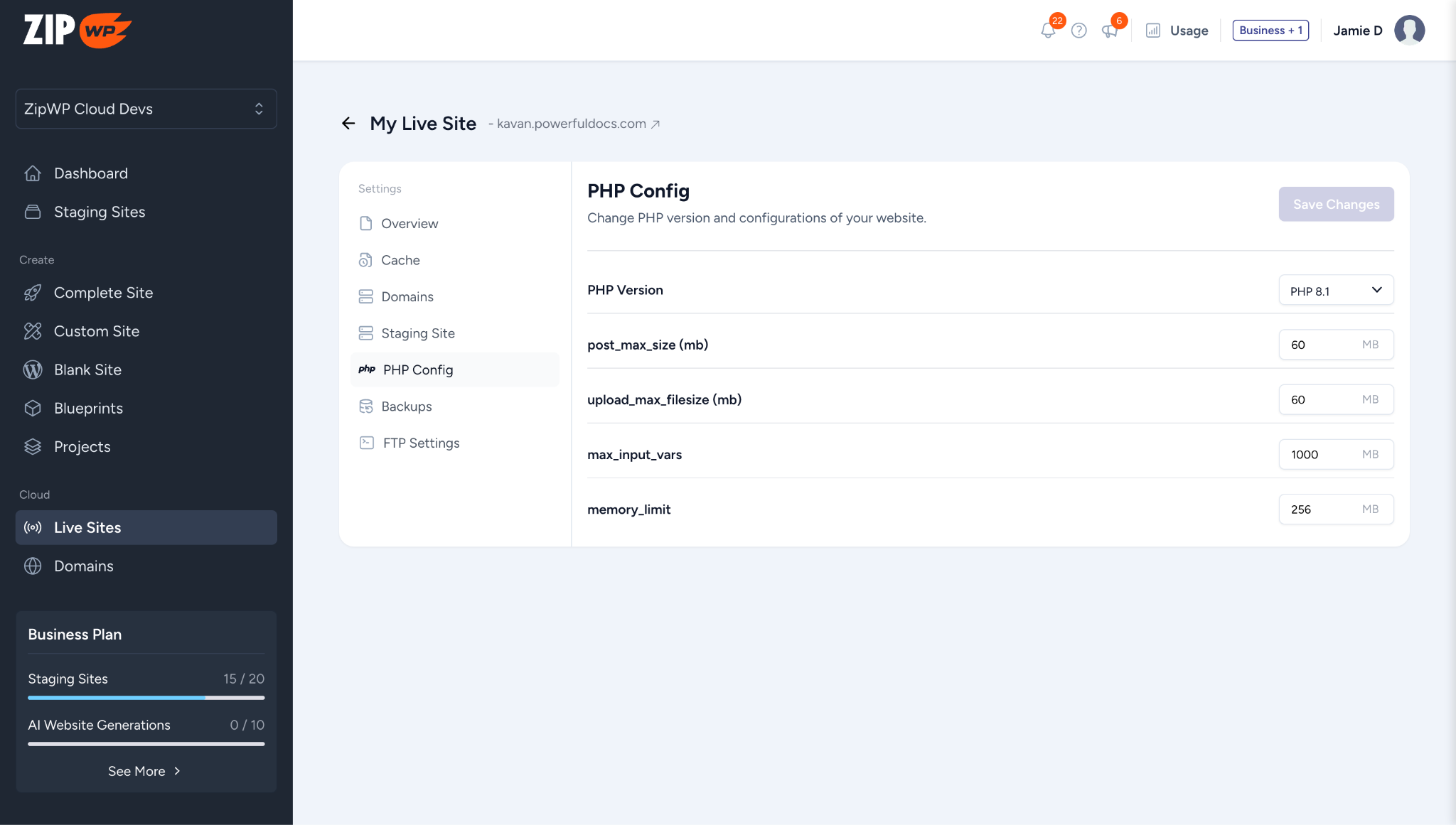Image resolution: width=1456 pixels, height=825 pixels.
Task: Open Blueprints in the sidebar
Action: click(88, 408)
